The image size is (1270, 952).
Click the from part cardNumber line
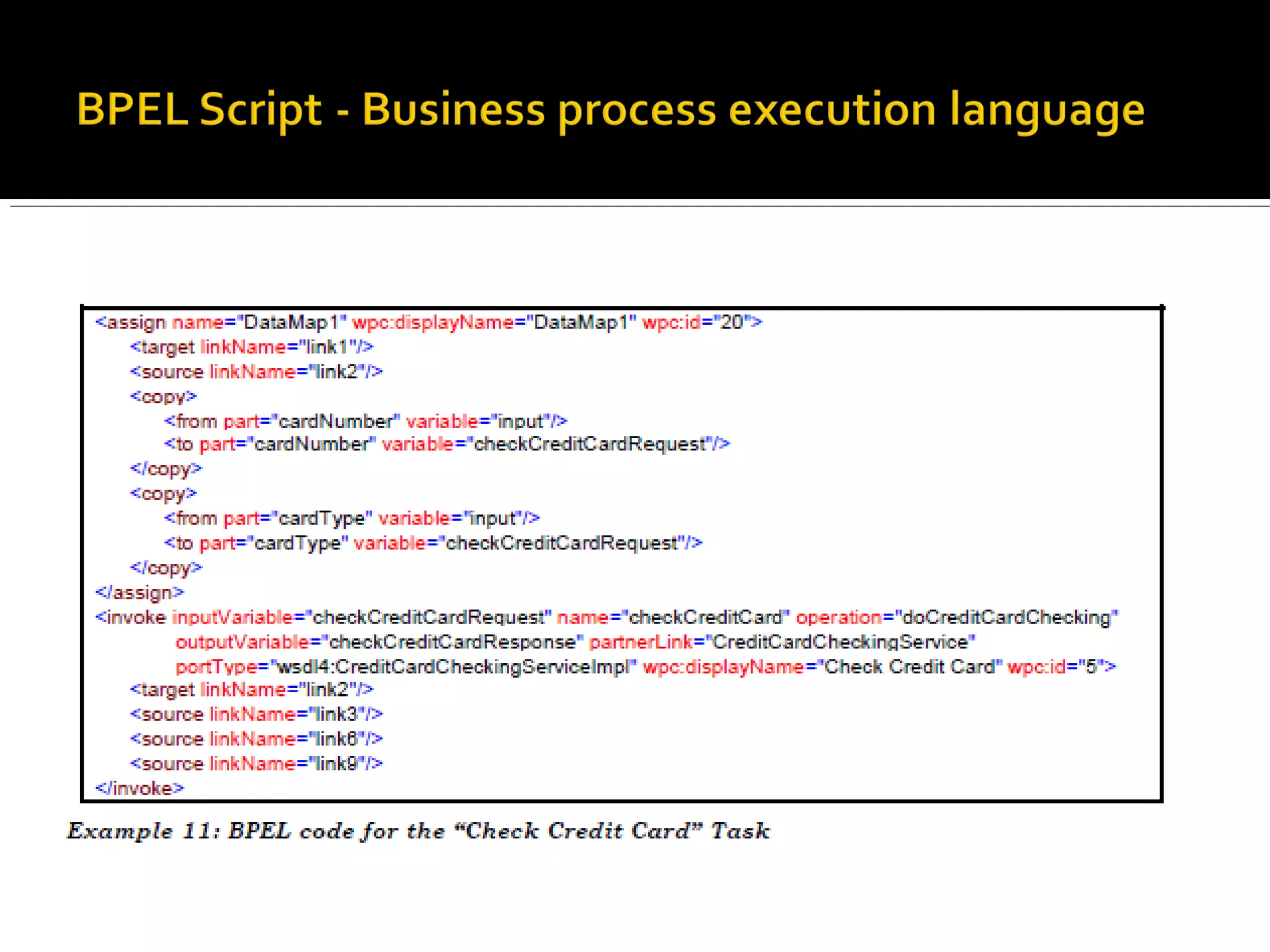point(365,421)
